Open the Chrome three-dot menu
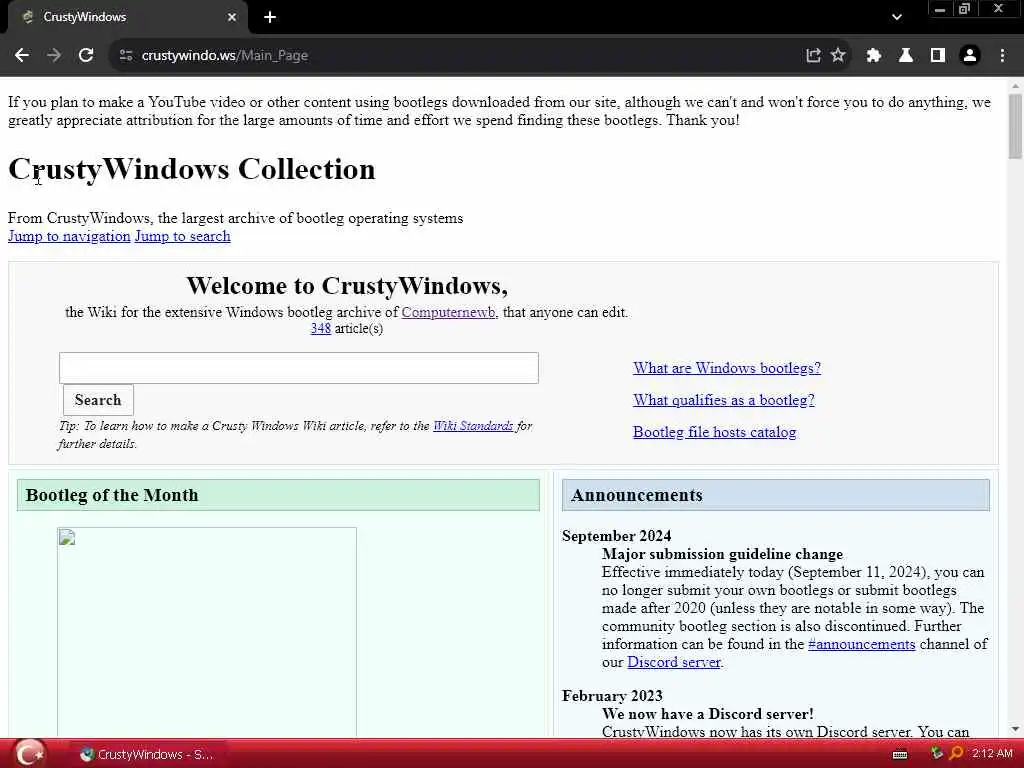Image resolution: width=1024 pixels, height=768 pixels. [1002, 56]
